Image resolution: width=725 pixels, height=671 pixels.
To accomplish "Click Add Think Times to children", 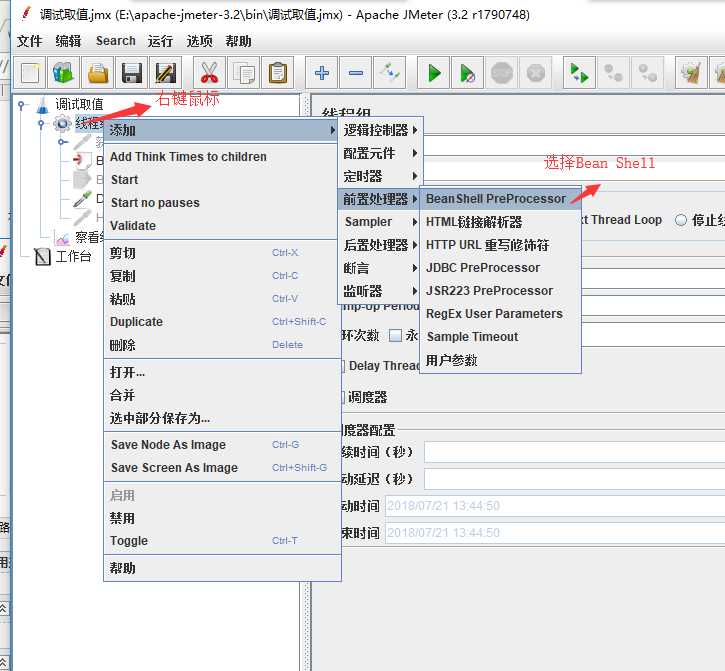I will point(222,157).
